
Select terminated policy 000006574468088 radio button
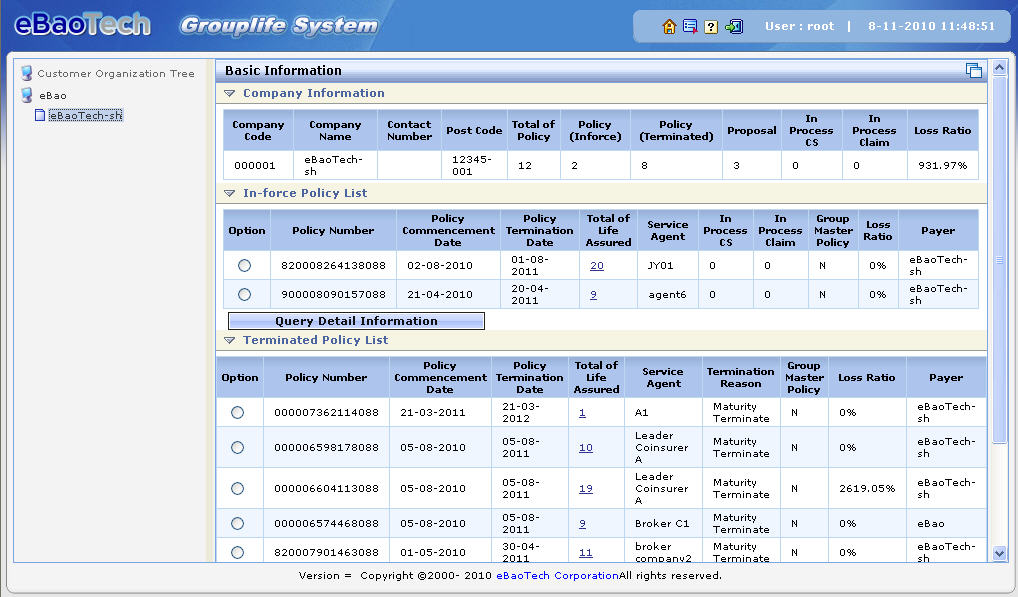coord(238,524)
